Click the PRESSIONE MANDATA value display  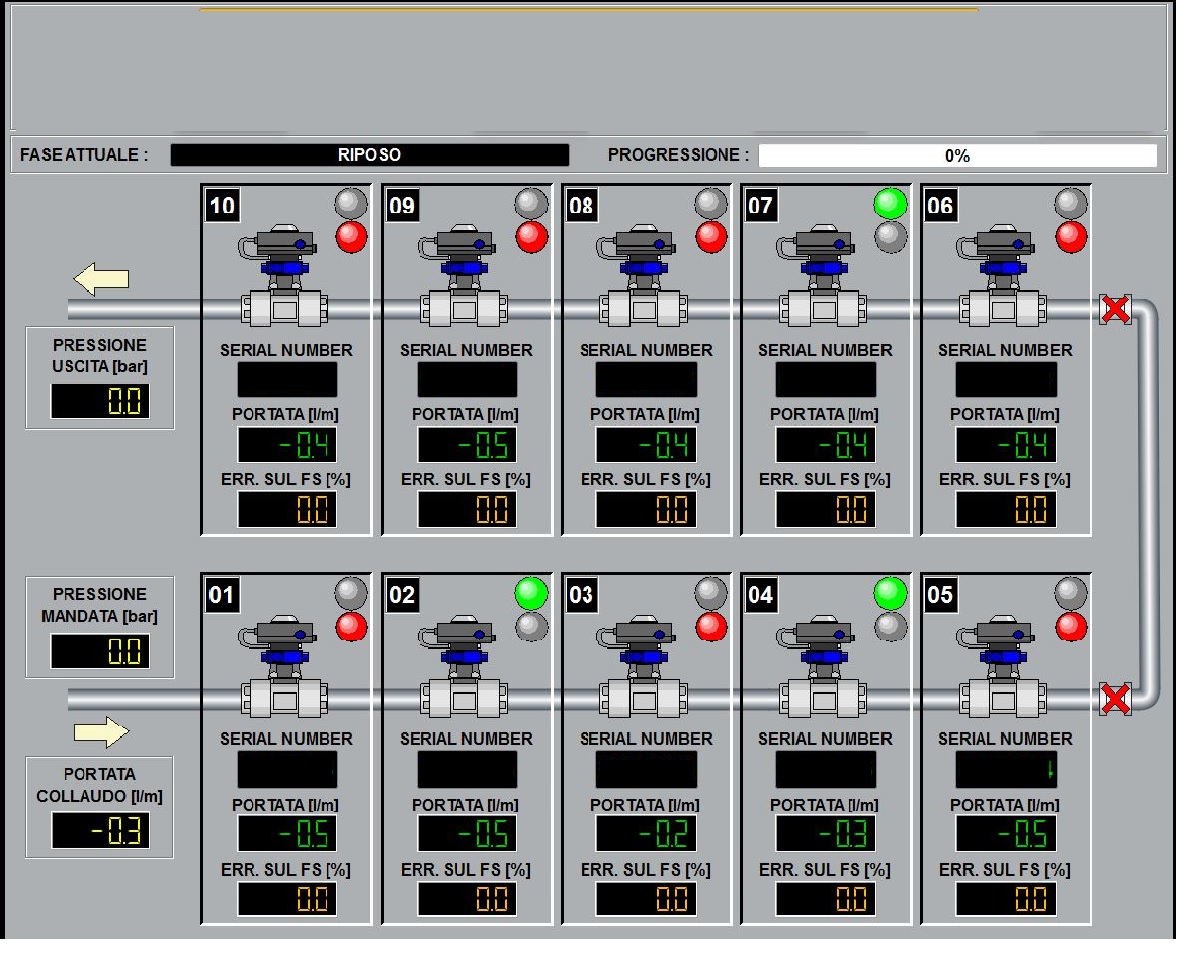click(100, 652)
